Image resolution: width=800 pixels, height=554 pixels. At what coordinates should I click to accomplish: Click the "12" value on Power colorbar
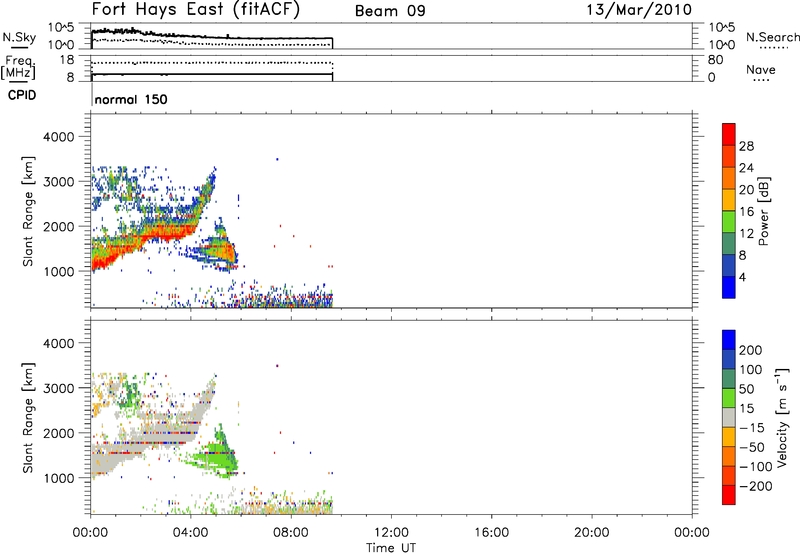click(746, 234)
